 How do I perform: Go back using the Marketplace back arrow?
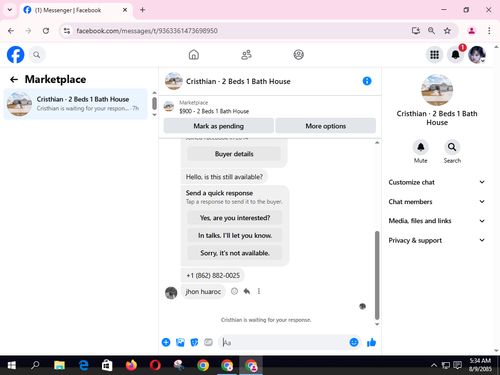[14, 79]
